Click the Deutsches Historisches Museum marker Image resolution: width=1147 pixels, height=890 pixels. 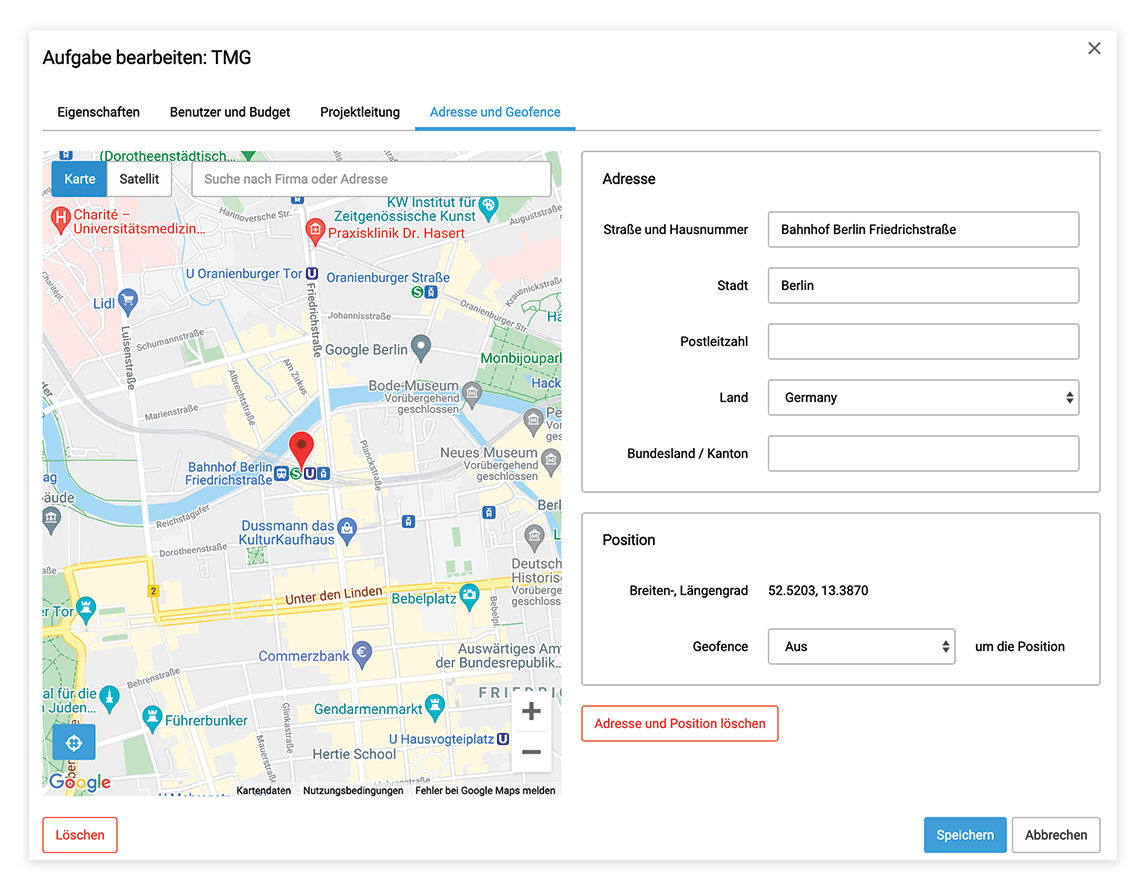tap(535, 538)
